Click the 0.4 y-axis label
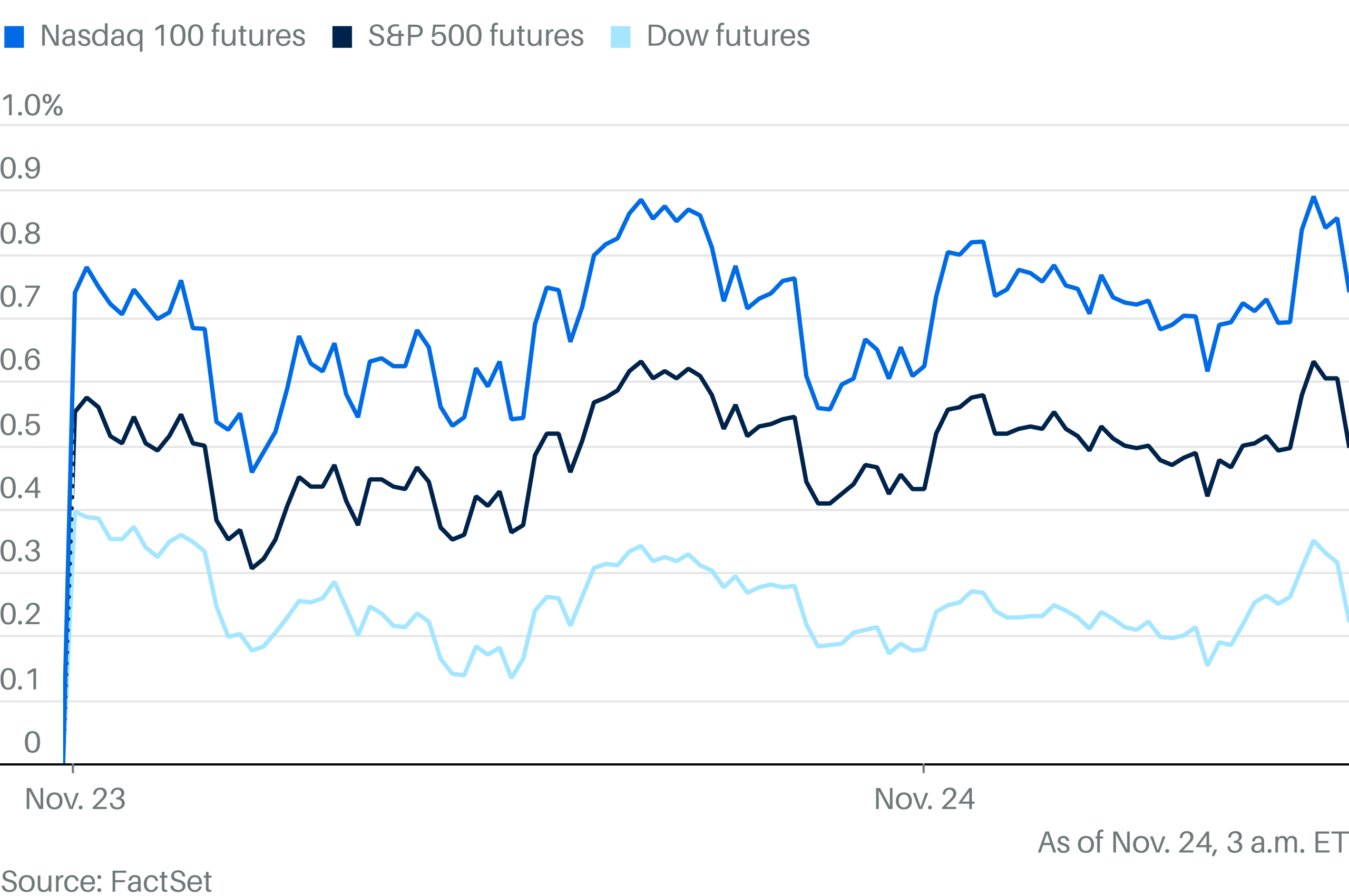Screen dimensions: 1349x896 (x=21, y=488)
